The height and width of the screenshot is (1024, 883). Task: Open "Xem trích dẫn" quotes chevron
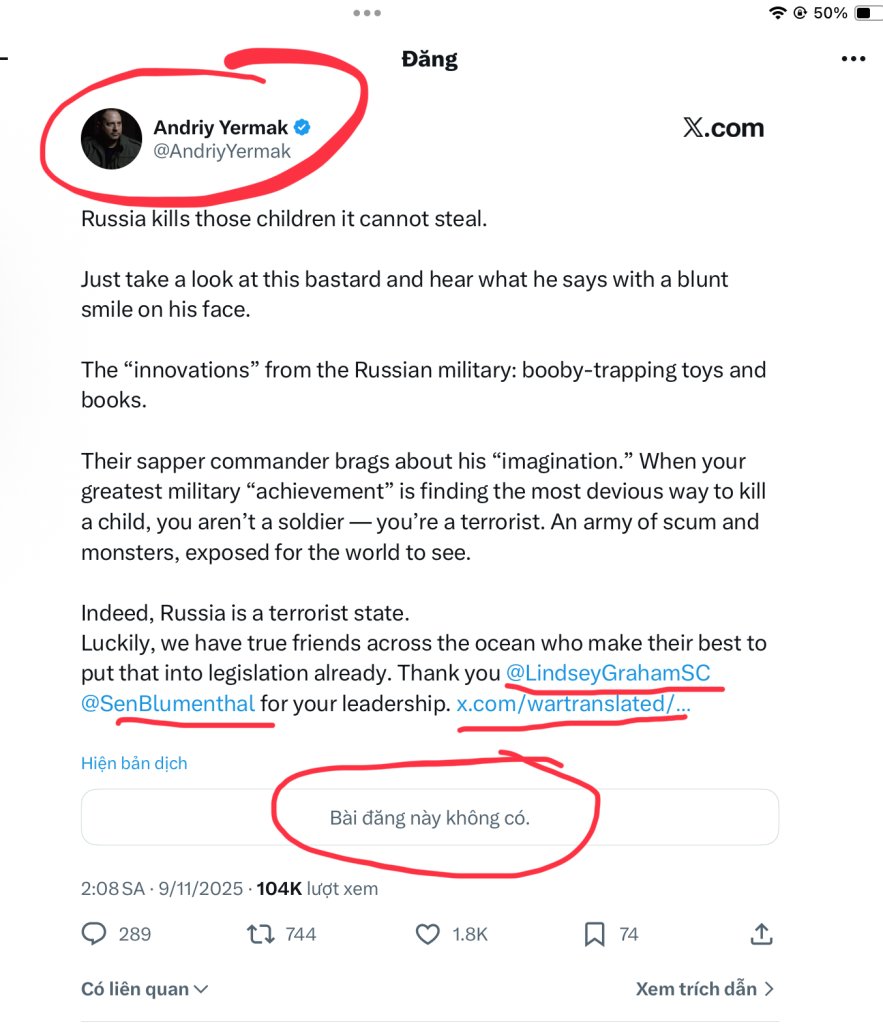coord(705,989)
